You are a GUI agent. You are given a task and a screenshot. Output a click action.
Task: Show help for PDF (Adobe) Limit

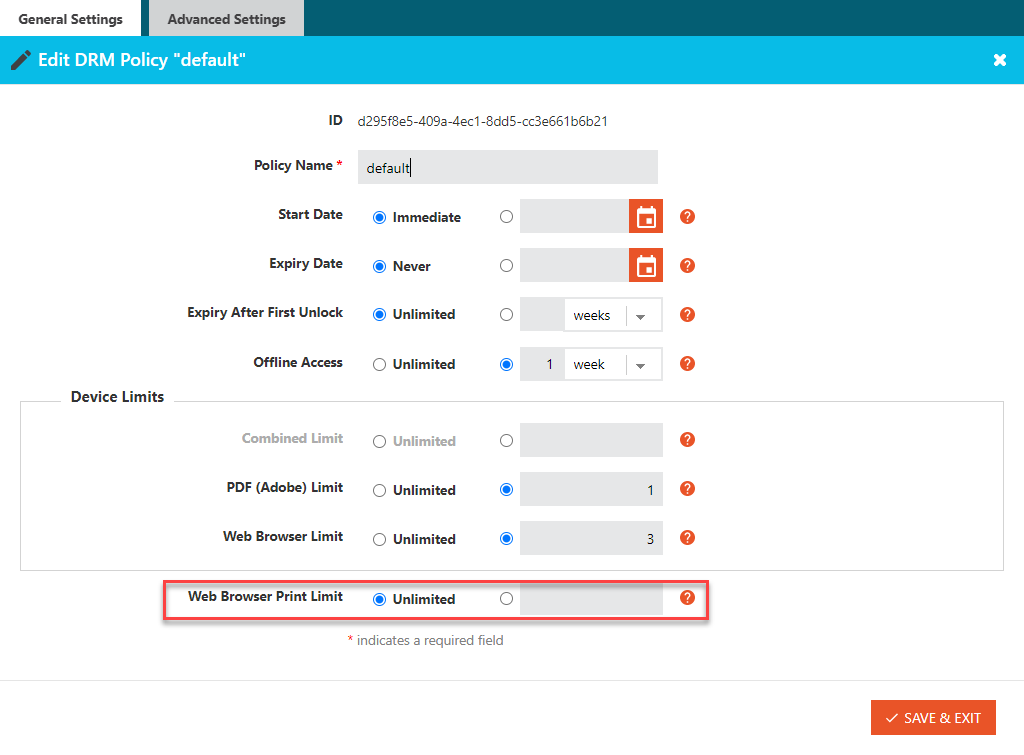pos(687,489)
